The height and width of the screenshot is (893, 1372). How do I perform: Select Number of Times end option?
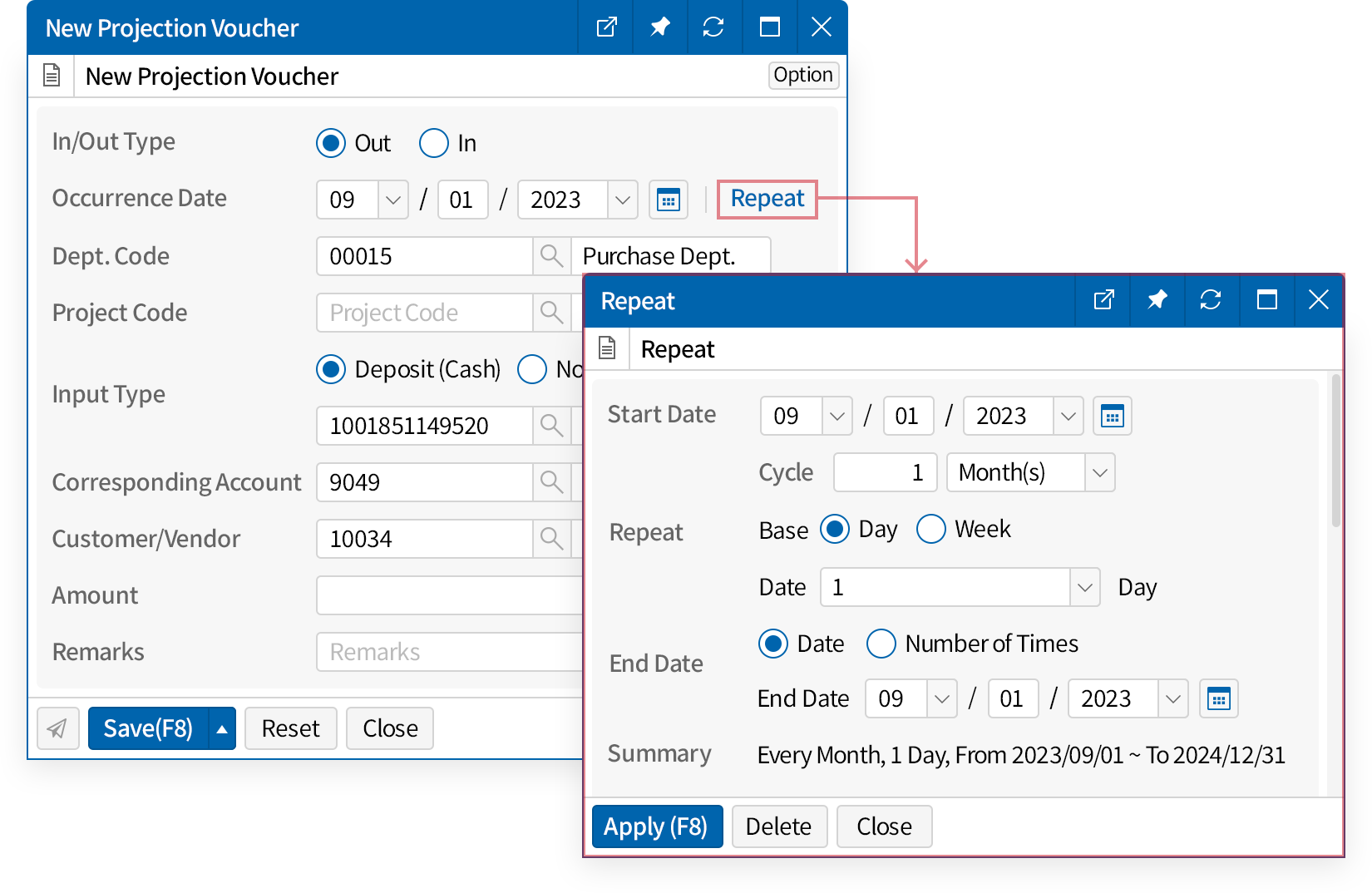[x=881, y=644]
